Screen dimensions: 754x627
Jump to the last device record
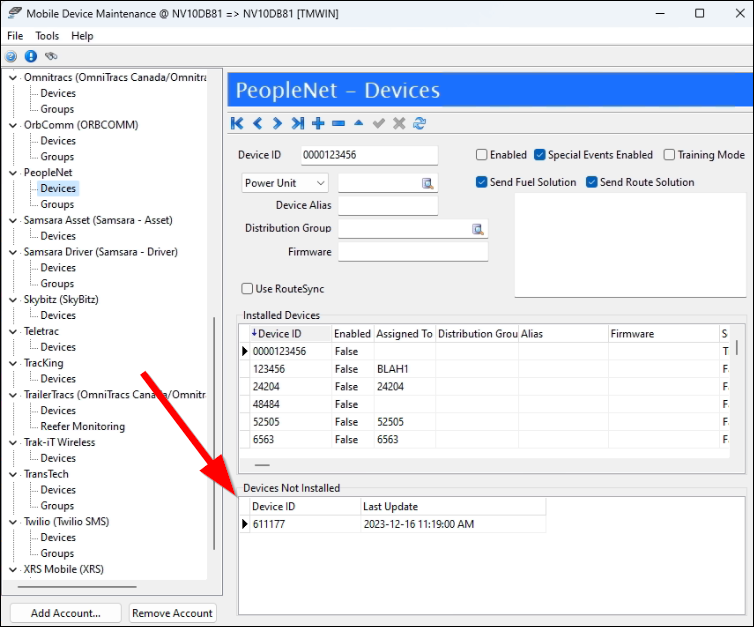(297, 123)
